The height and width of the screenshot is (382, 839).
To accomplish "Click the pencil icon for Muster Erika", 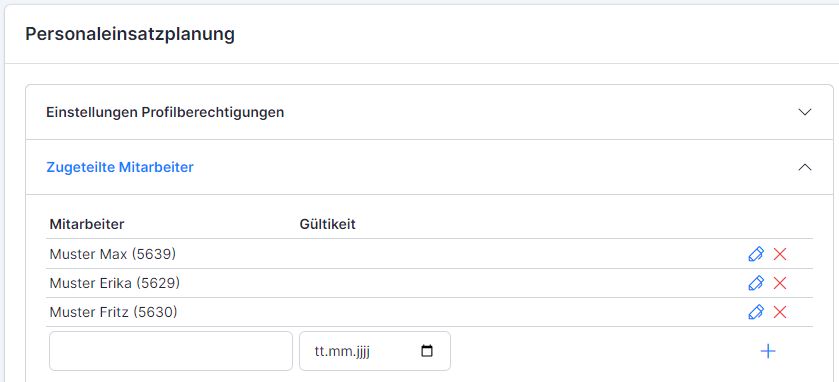I will click(756, 283).
